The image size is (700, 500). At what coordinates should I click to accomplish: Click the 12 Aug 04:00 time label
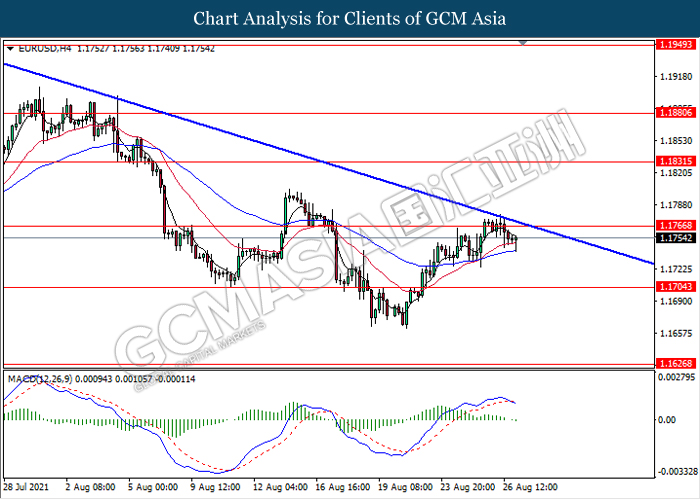(280, 486)
